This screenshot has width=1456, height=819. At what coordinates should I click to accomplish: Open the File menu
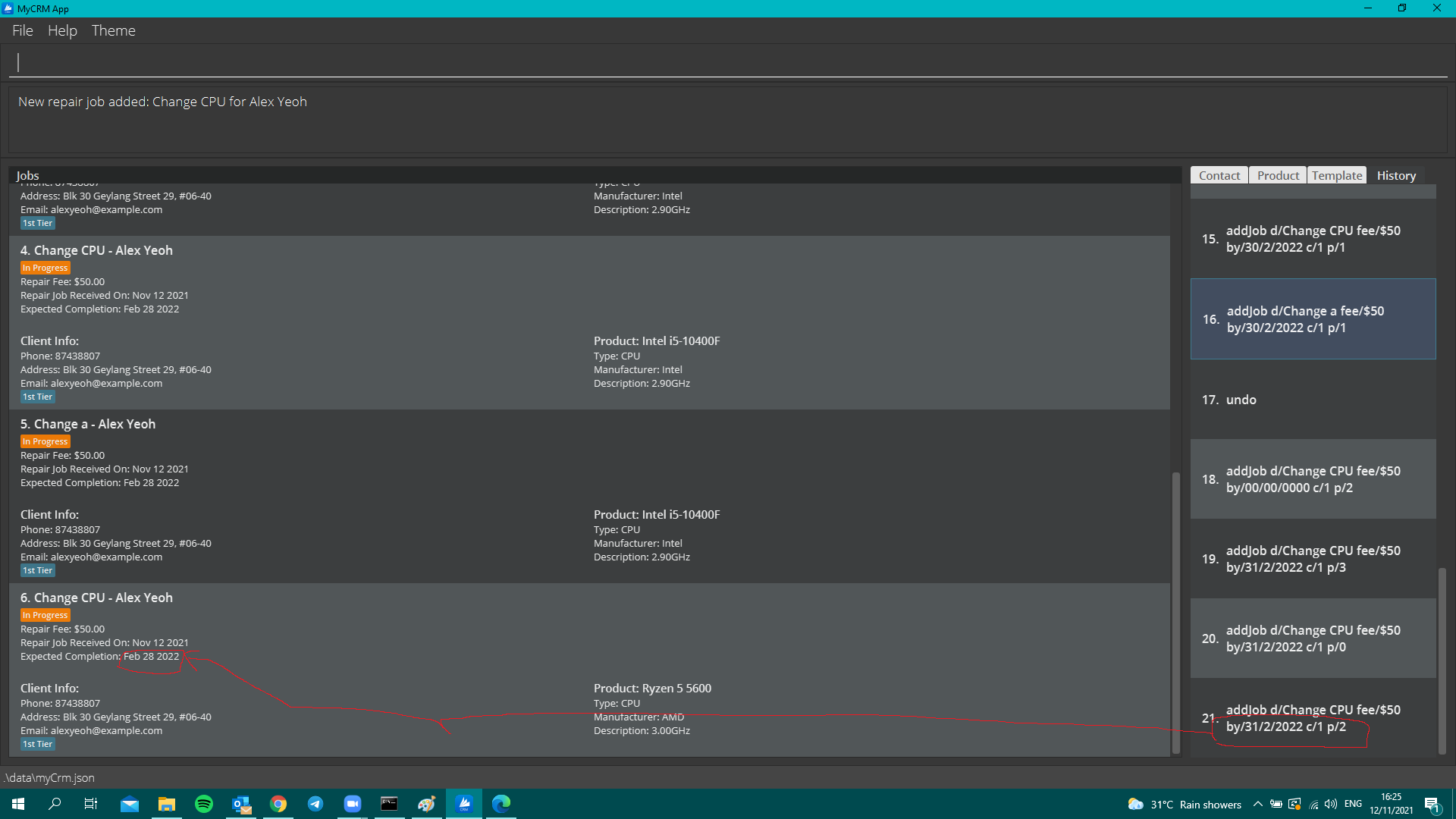pos(23,30)
